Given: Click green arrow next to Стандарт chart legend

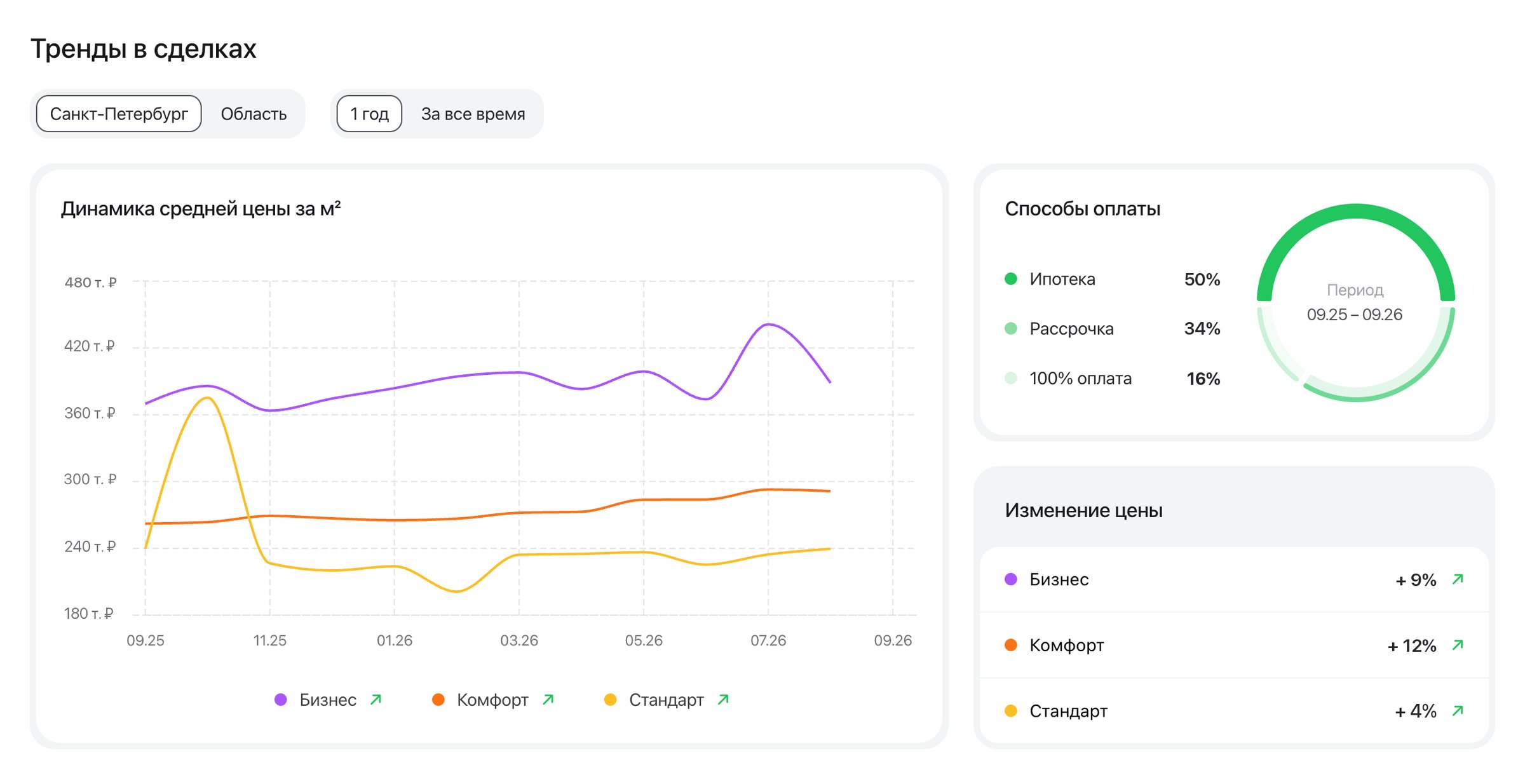Looking at the screenshot, I should pos(723,700).
